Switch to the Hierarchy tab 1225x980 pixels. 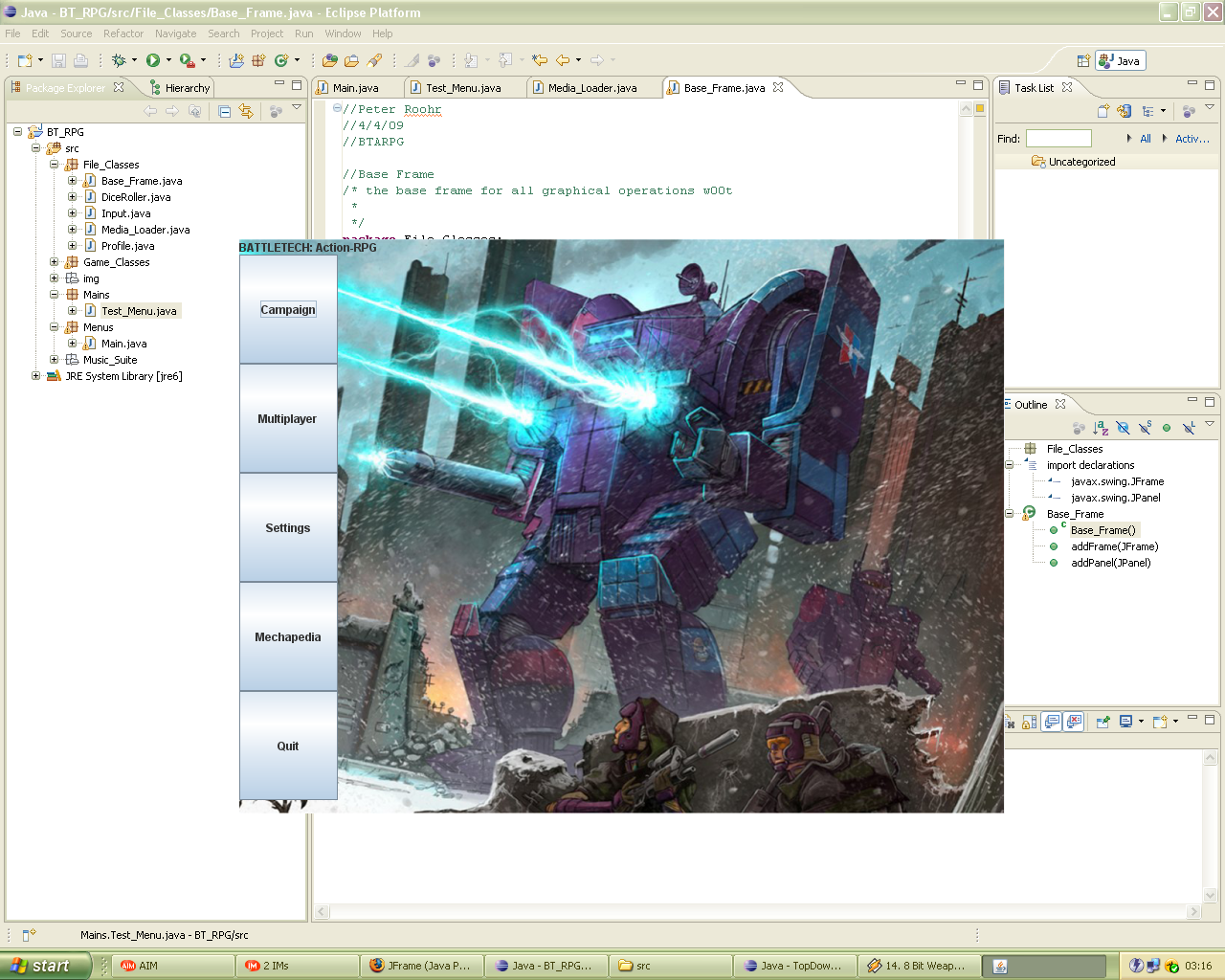click(x=180, y=88)
